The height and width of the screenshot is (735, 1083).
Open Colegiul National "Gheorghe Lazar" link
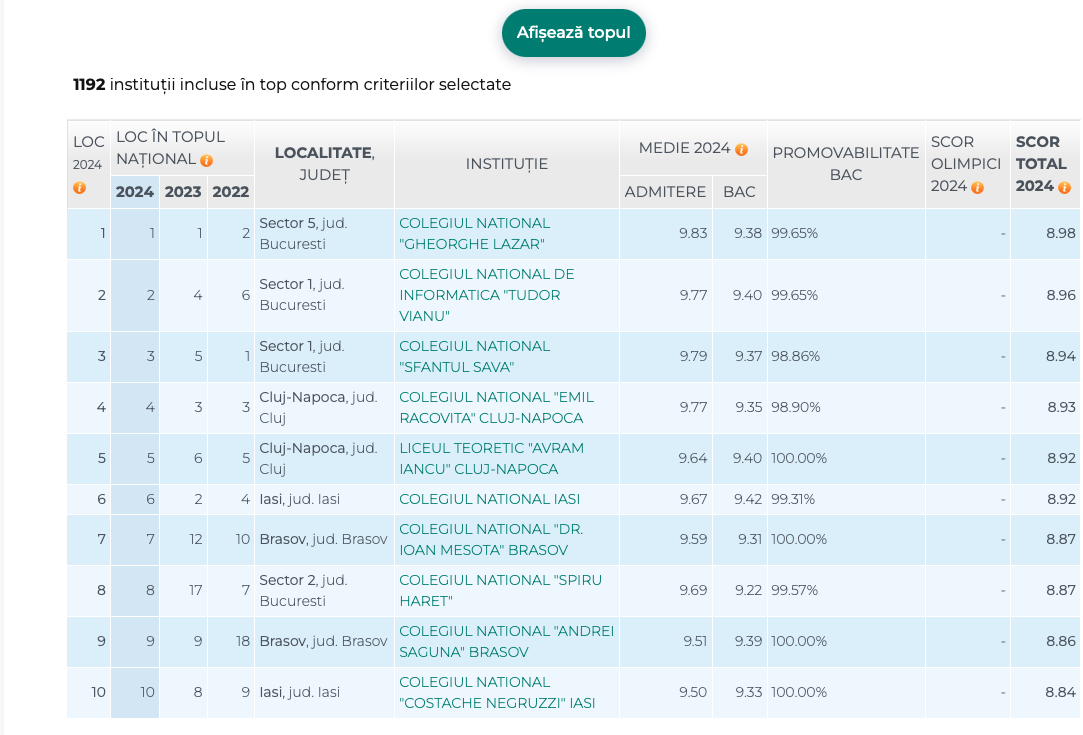(475, 233)
